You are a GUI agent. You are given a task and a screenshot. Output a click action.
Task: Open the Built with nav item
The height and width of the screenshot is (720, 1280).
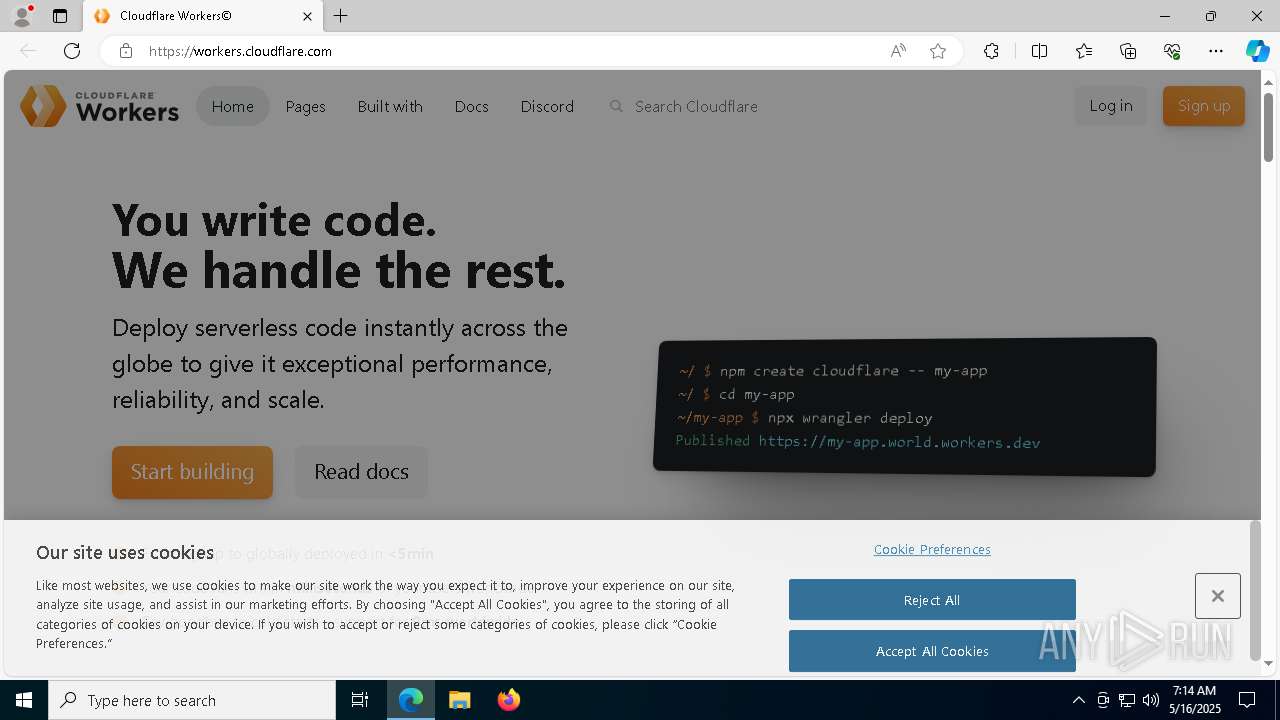tap(390, 106)
